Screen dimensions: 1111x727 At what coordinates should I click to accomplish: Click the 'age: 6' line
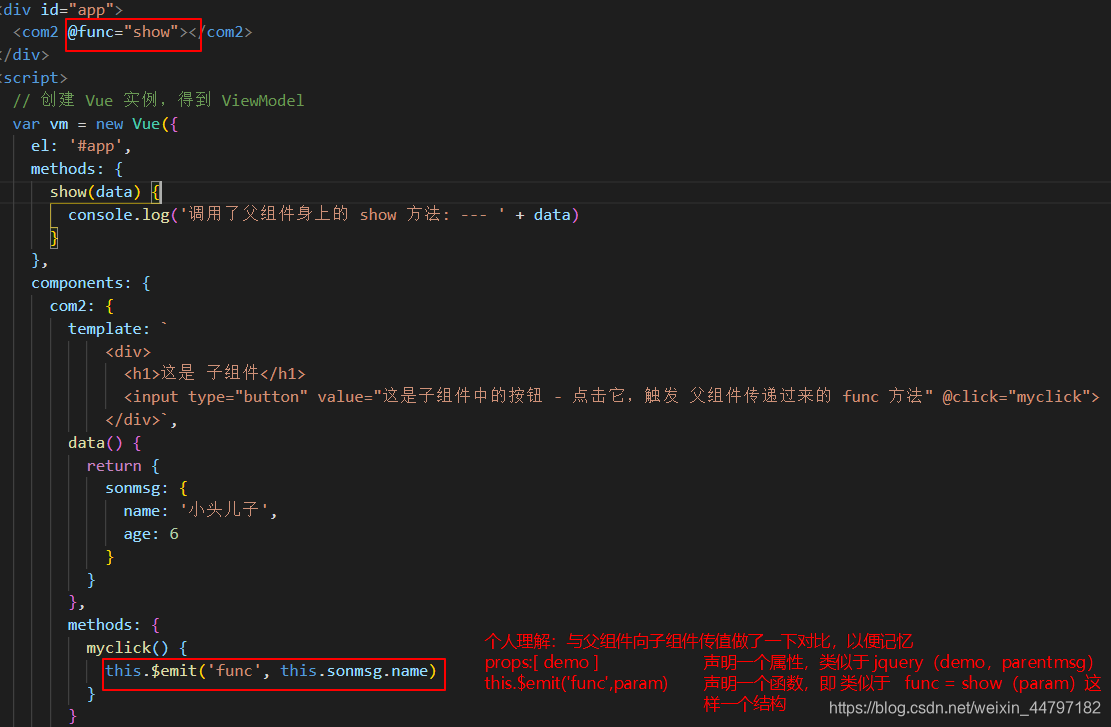(x=151, y=534)
